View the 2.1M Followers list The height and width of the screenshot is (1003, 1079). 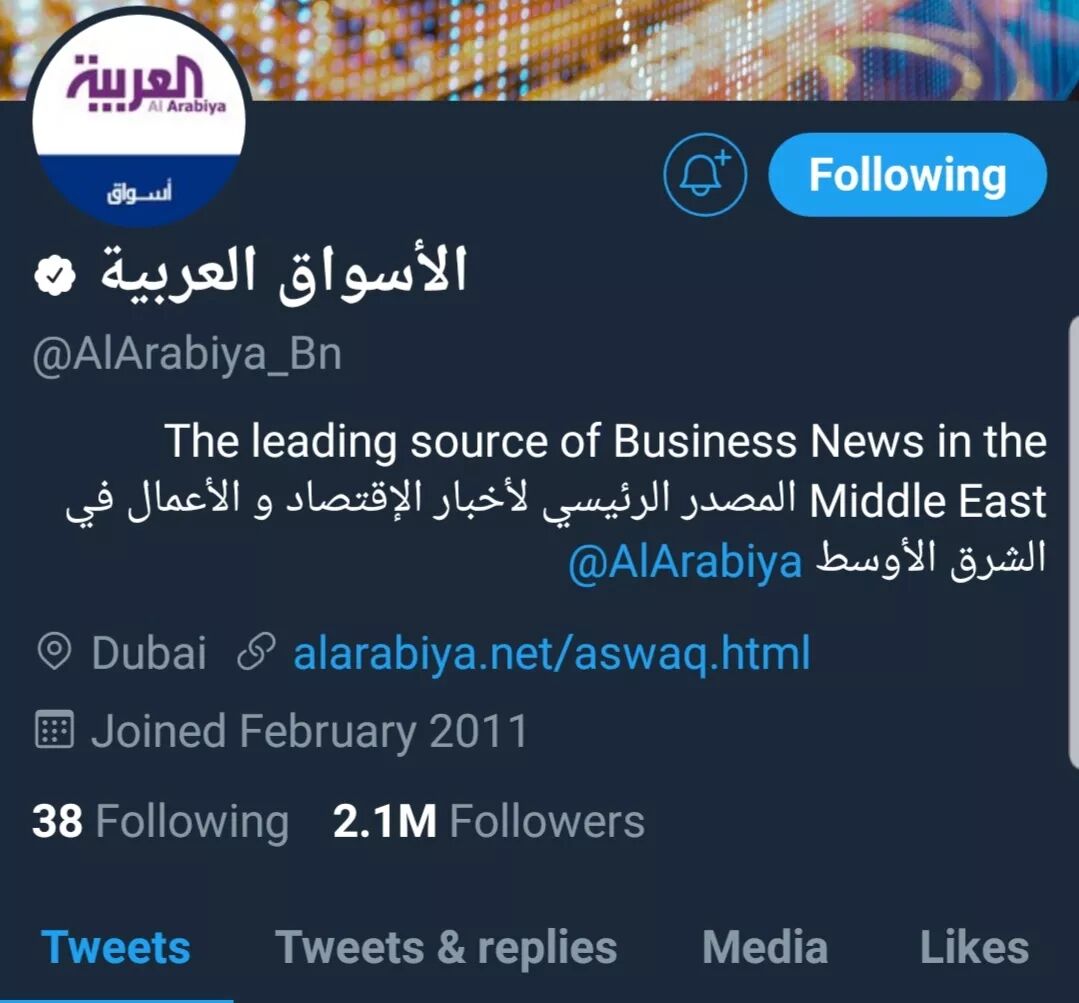[489, 821]
